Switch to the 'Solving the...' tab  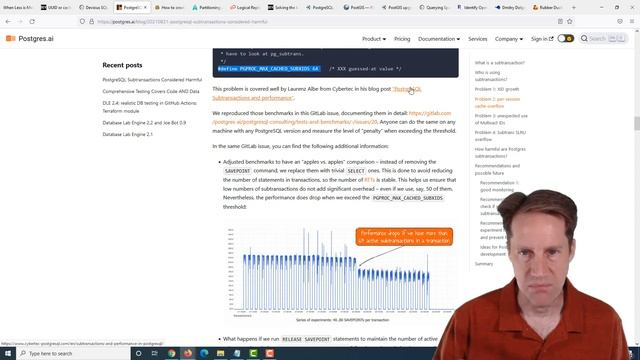(282, 7)
